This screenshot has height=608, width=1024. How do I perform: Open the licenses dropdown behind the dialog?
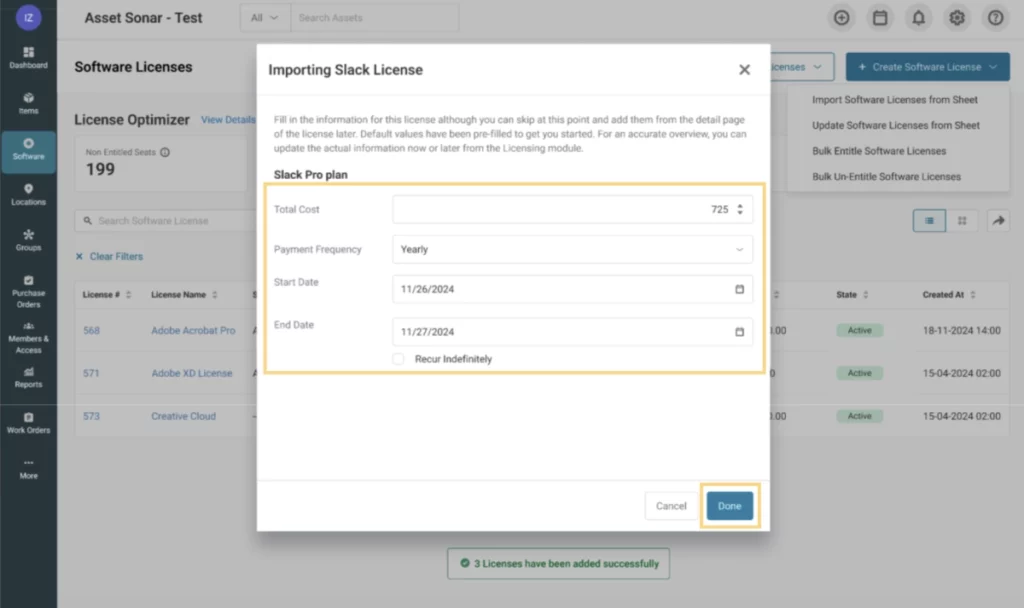pos(802,67)
